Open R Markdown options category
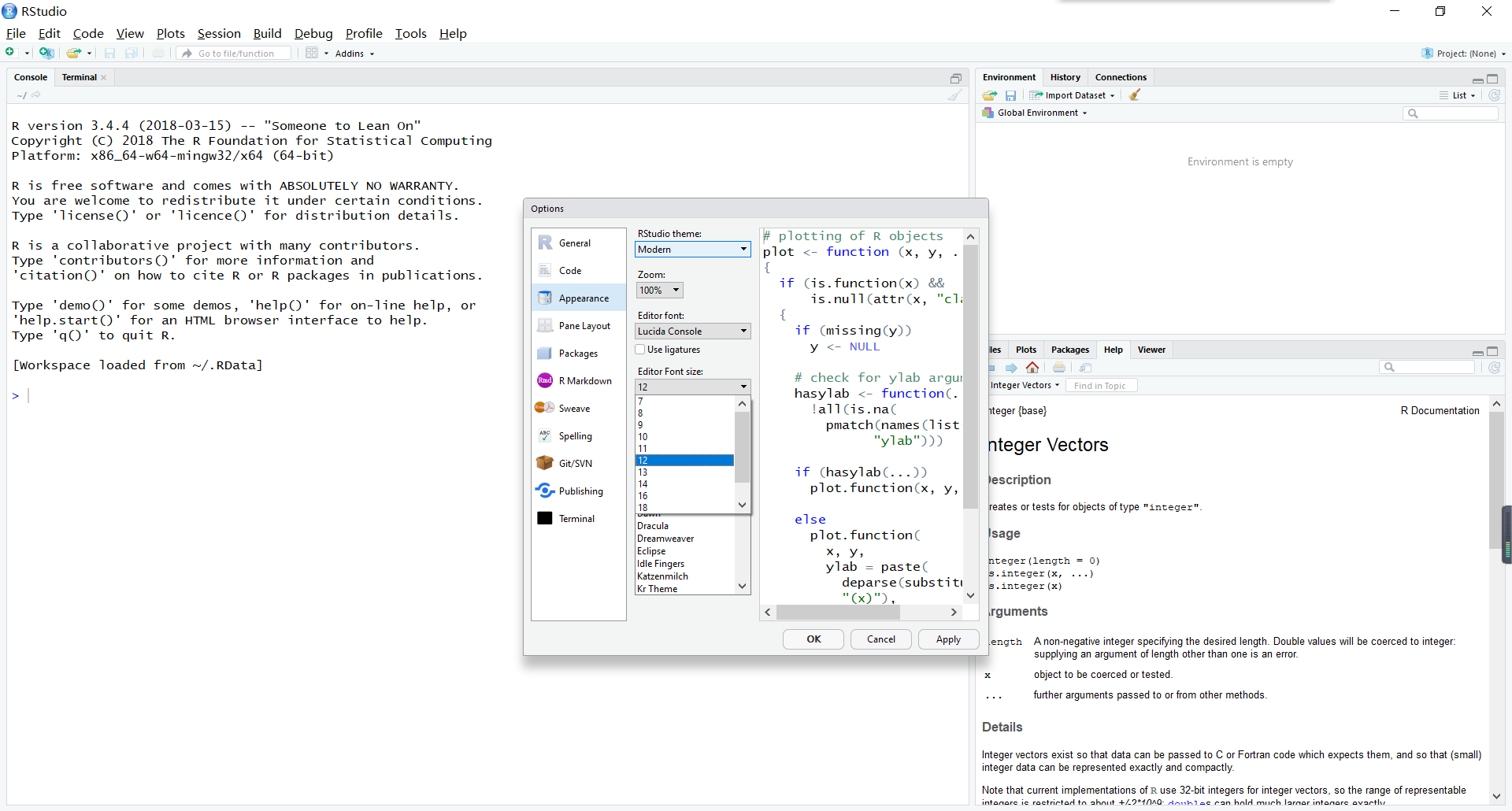The image size is (1512, 811). tap(579, 381)
